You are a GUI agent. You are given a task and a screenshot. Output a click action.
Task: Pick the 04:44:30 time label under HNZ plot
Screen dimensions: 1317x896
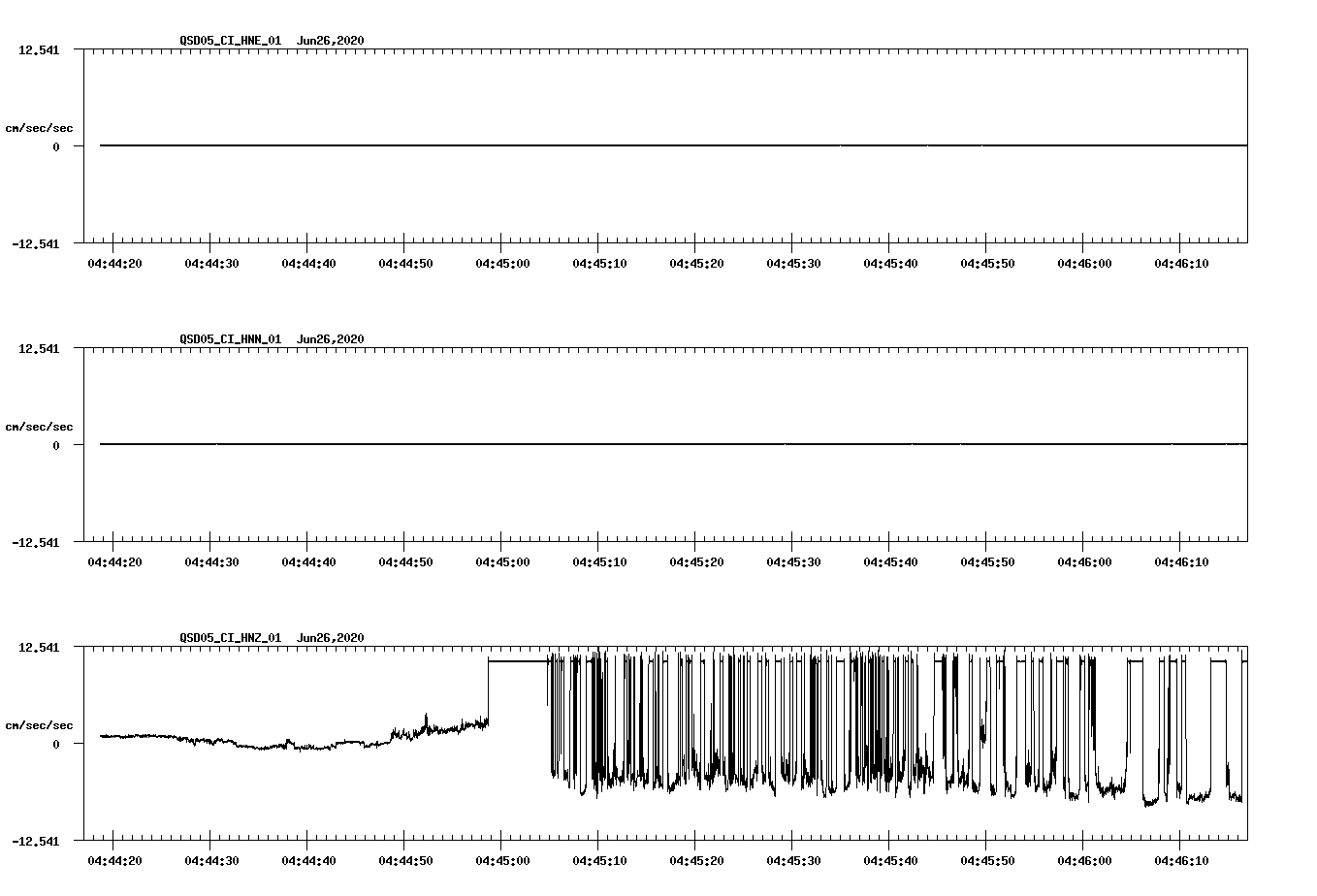pyautogui.click(x=211, y=861)
